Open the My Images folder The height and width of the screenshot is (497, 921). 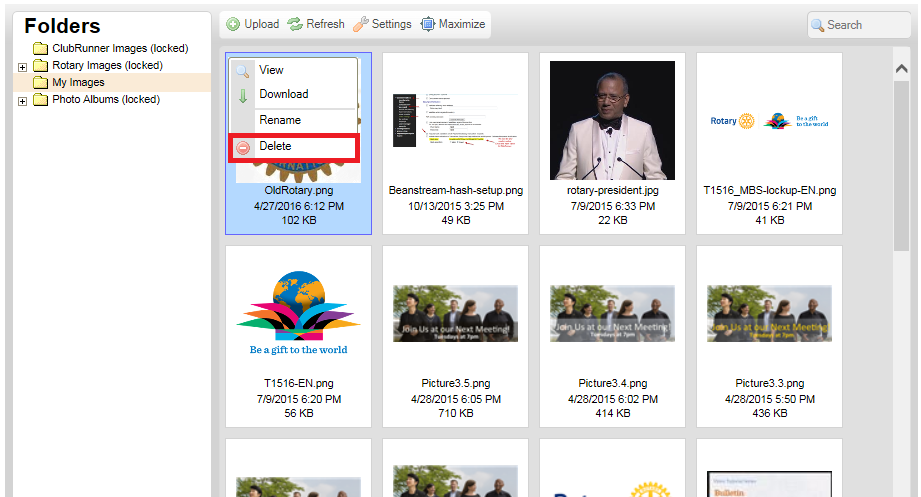click(x=78, y=83)
